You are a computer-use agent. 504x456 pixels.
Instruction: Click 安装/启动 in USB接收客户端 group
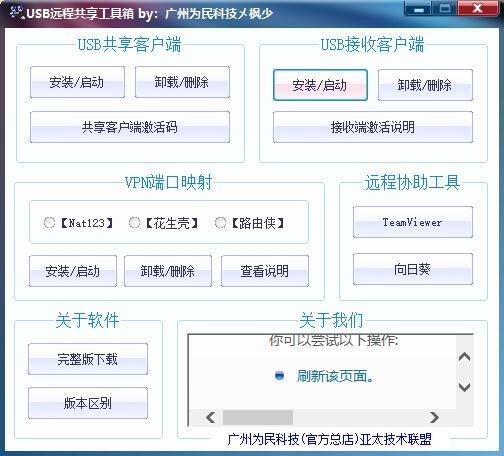pos(320,85)
